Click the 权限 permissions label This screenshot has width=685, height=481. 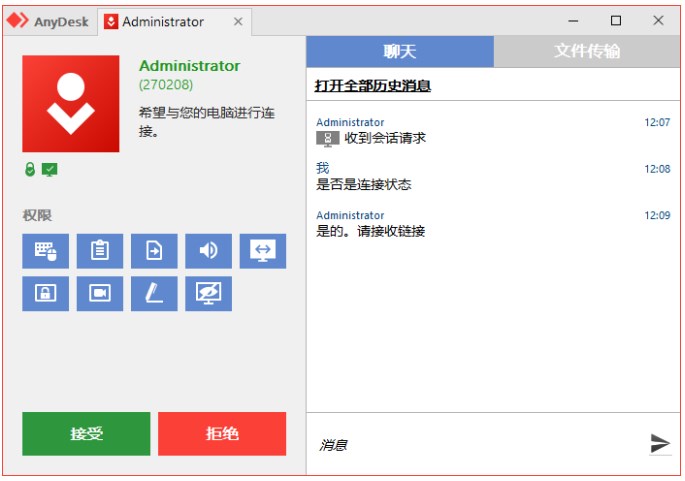pos(37,215)
